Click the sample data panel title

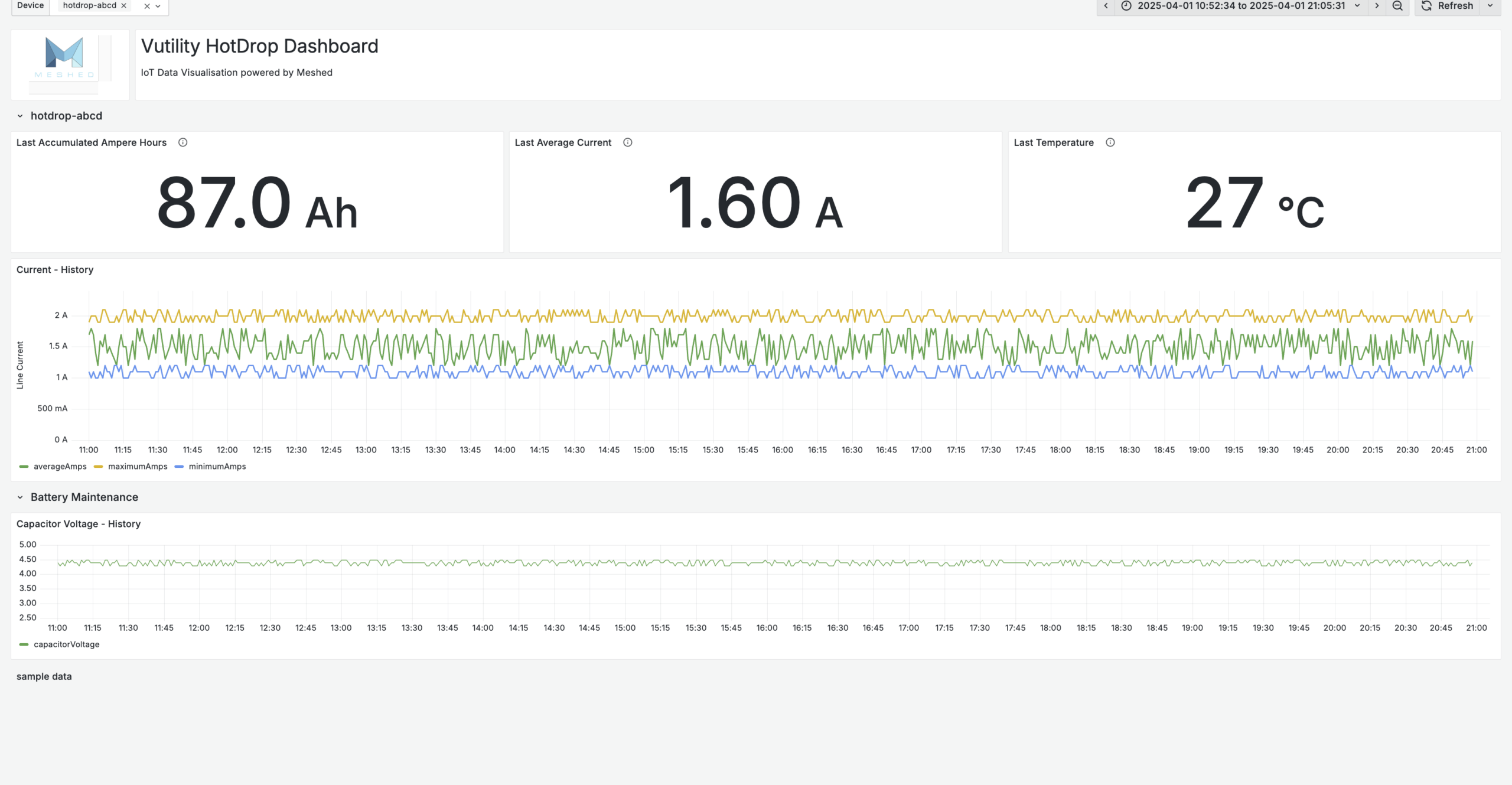click(44, 676)
